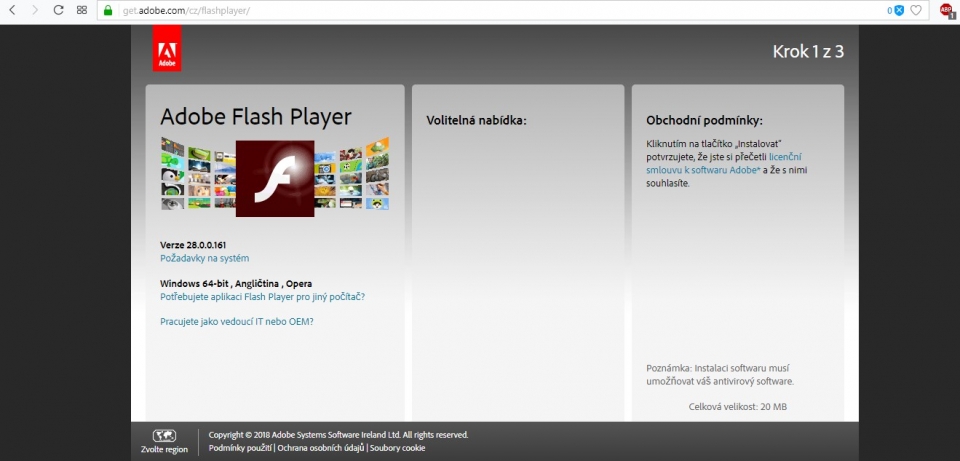Click the Poznámka antivirus note text

[x=720, y=375]
